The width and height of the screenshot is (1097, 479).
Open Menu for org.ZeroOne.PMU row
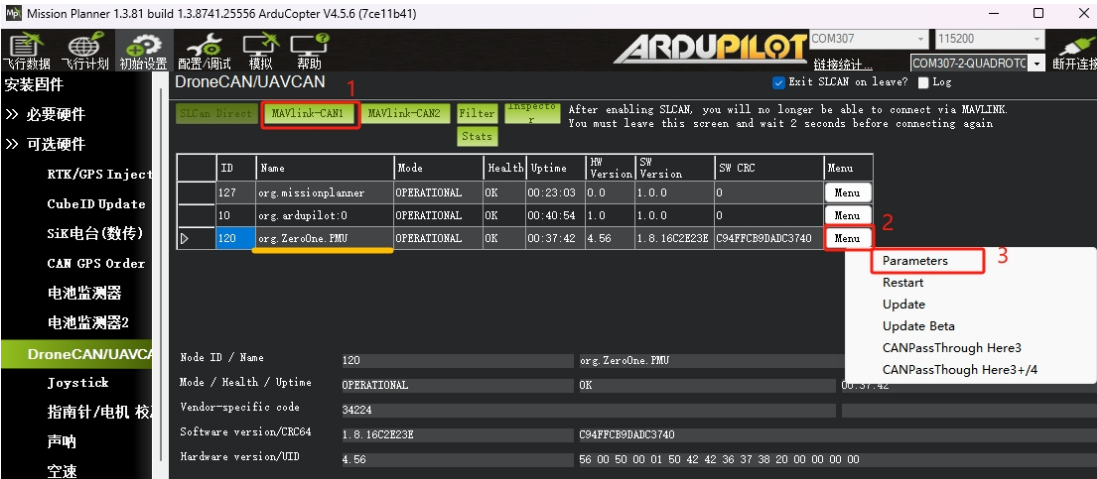pyautogui.click(x=847, y=238)
